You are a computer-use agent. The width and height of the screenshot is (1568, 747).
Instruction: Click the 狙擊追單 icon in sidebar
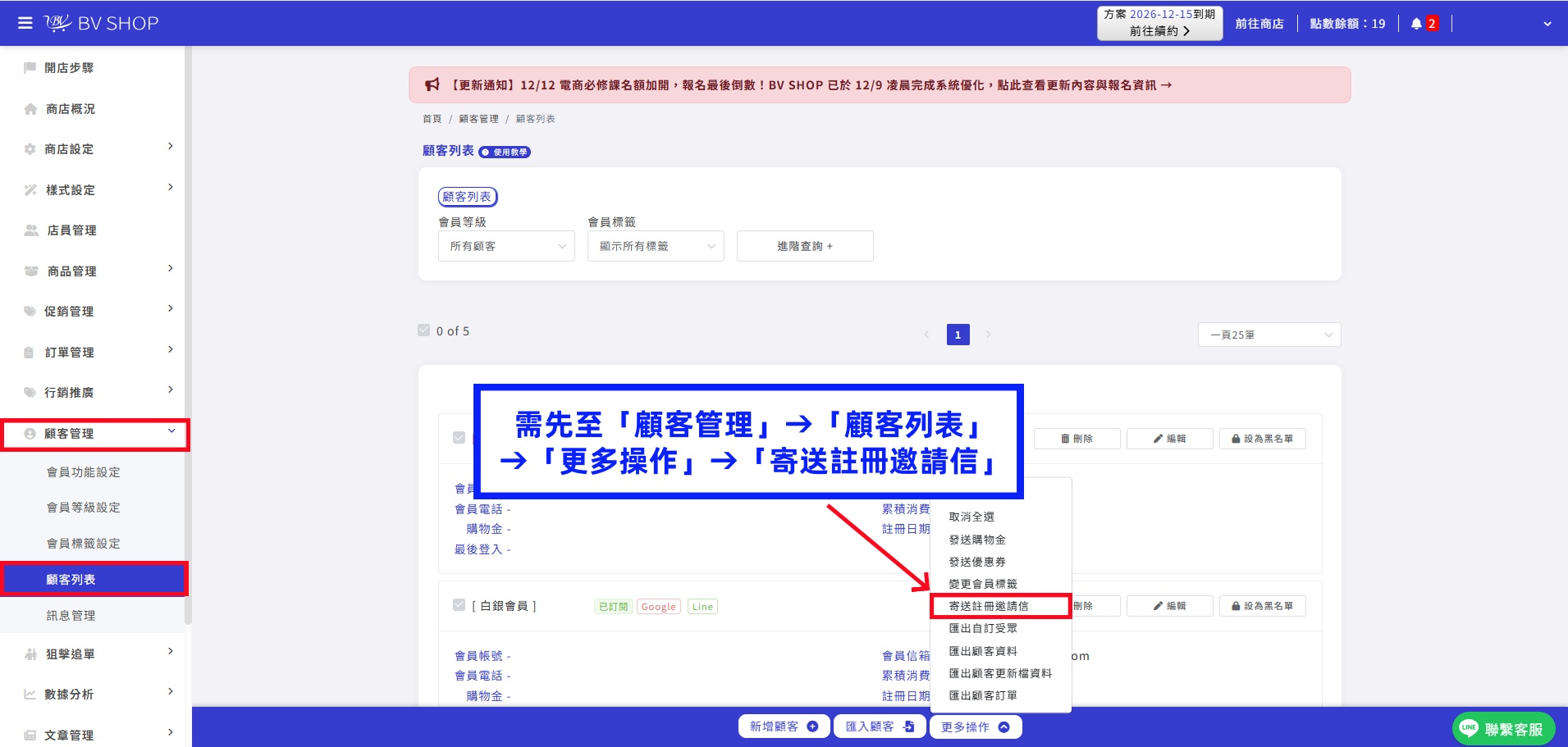click(31, 654)
